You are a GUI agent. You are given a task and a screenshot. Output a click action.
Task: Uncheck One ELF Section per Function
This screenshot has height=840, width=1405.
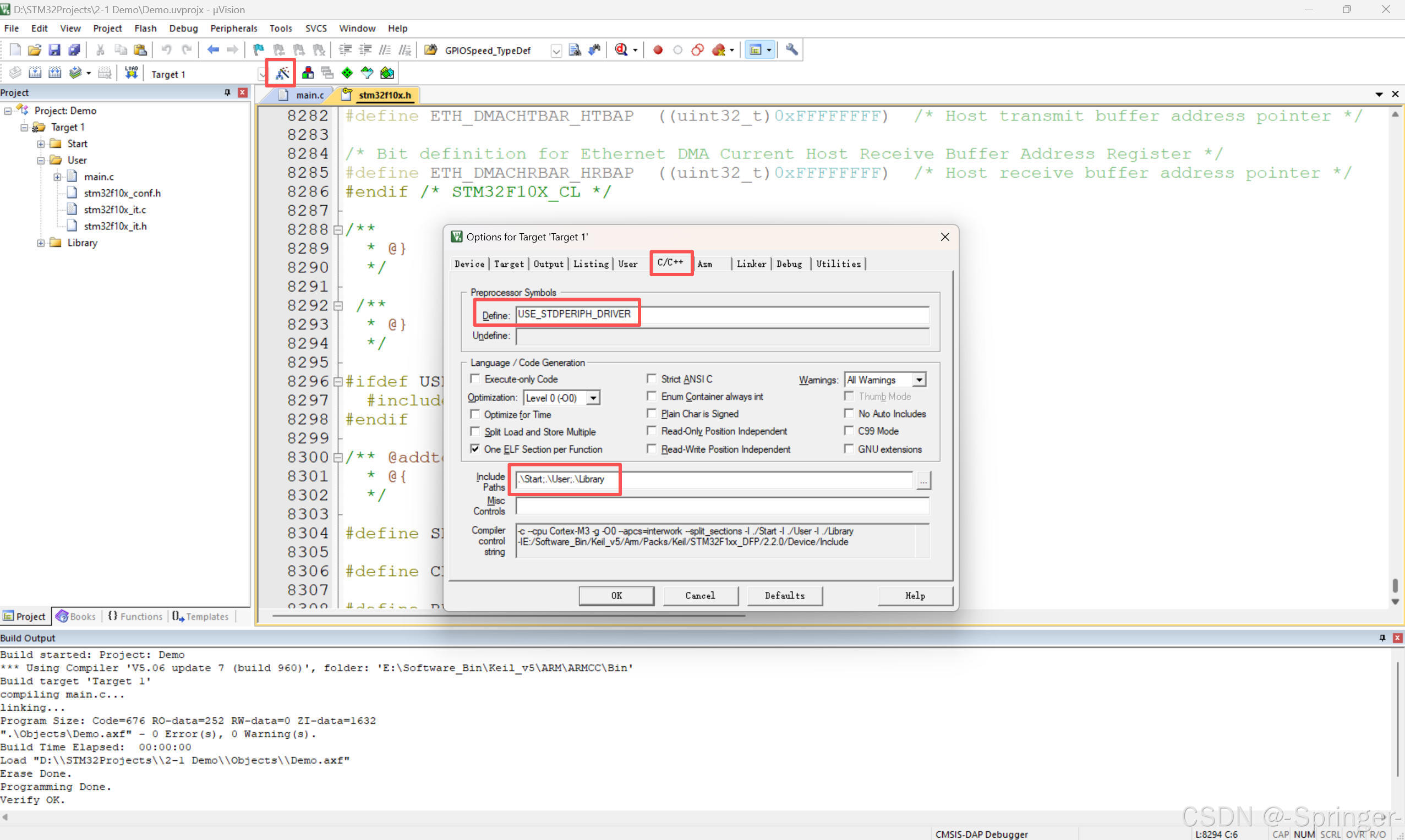475,449
